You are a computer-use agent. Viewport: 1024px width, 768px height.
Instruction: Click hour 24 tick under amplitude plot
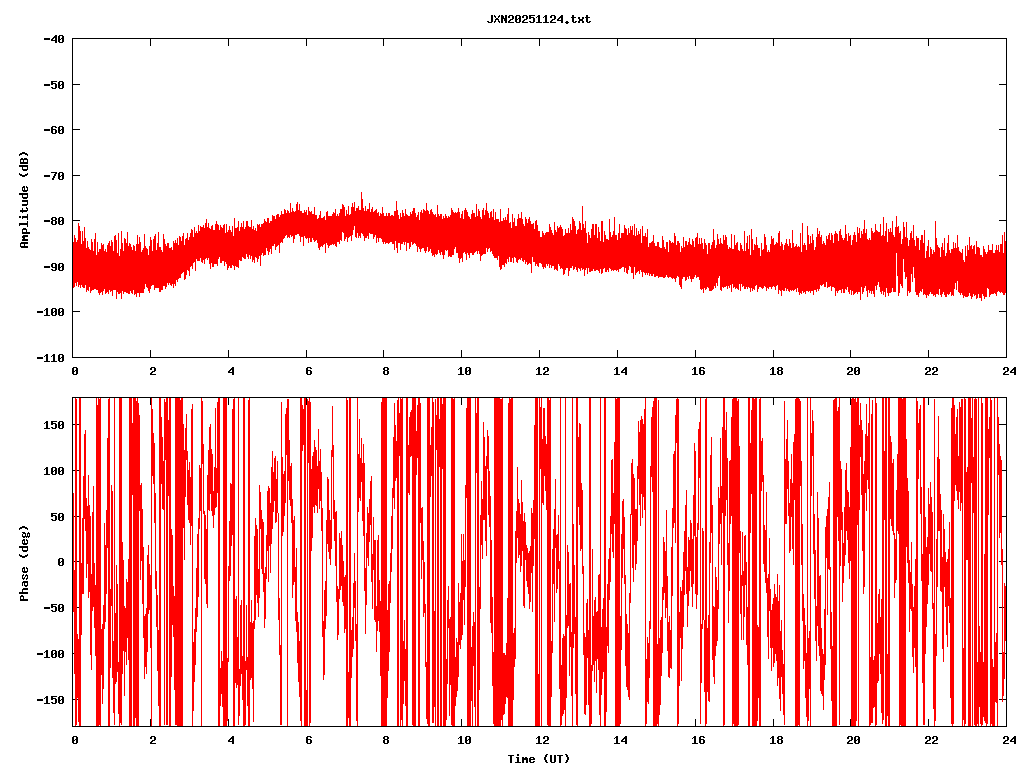1007,370
